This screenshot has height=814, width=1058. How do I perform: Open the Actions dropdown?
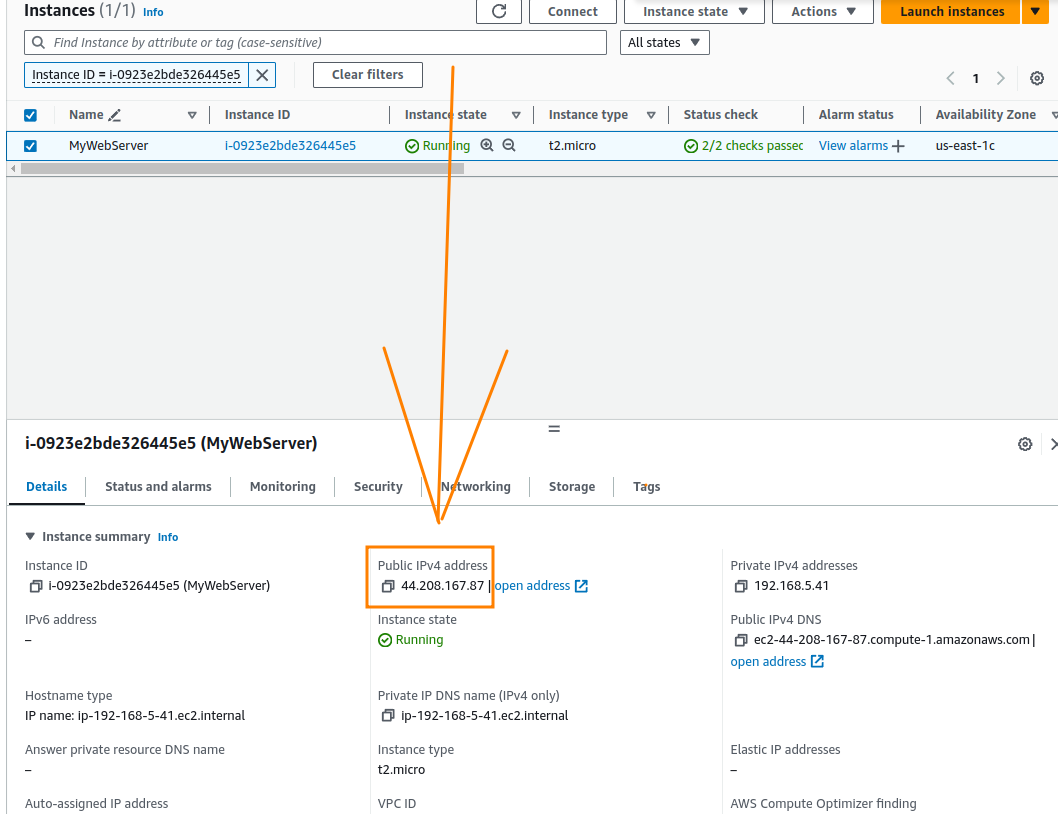pyautogui.click(x=822, y=11)
